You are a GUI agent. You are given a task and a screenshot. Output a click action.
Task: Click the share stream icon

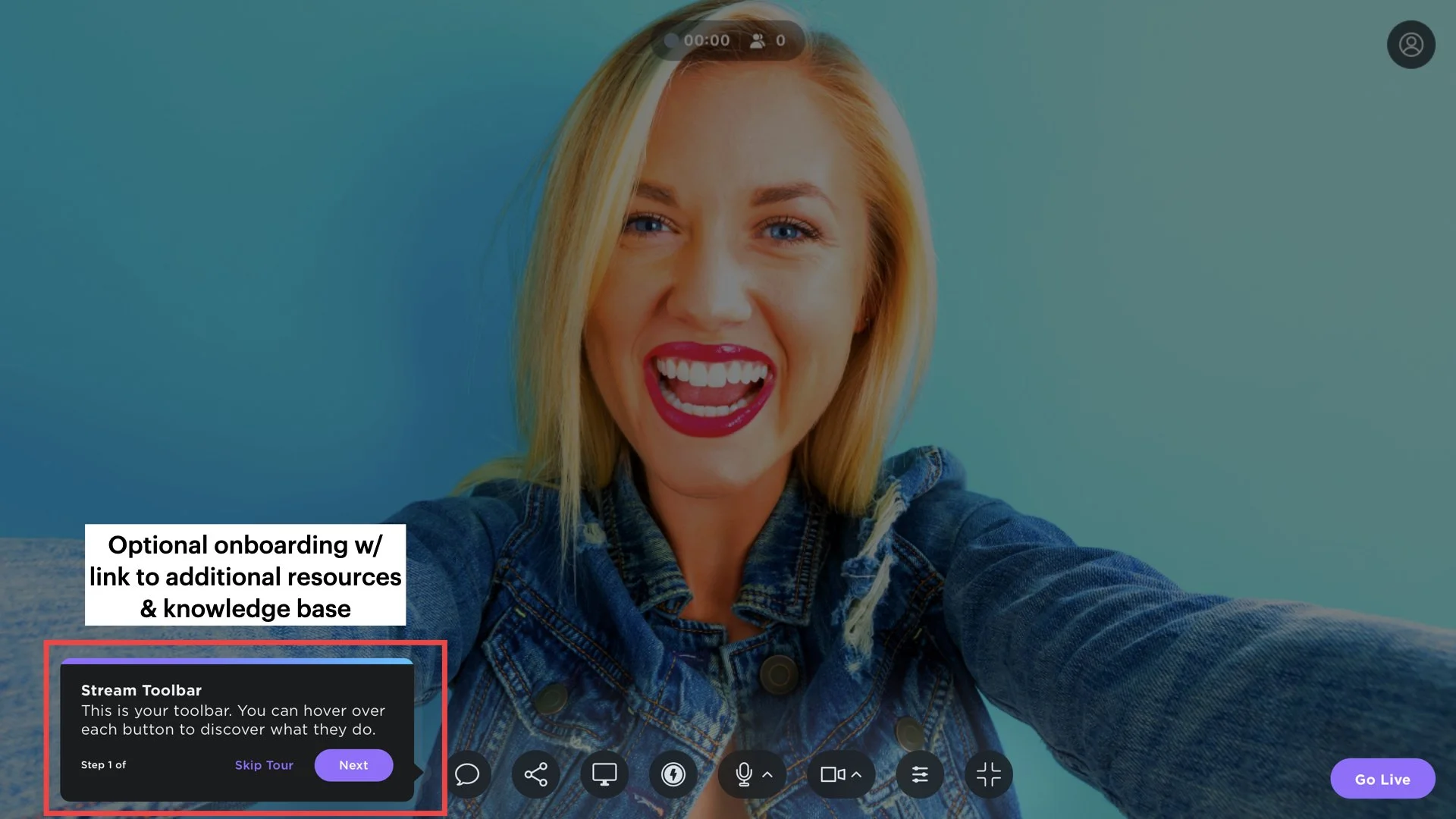[x=536, y=774]
